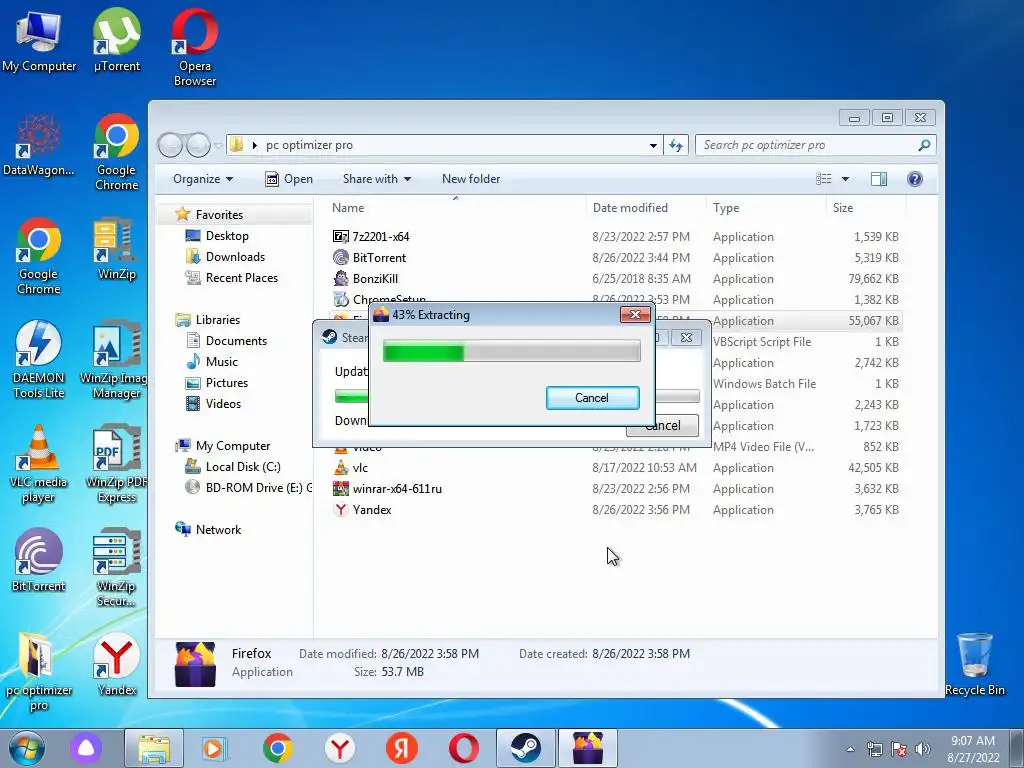1024x768 pixels.
Task: Select WinZip desktop icon
Action: (117, 249)
